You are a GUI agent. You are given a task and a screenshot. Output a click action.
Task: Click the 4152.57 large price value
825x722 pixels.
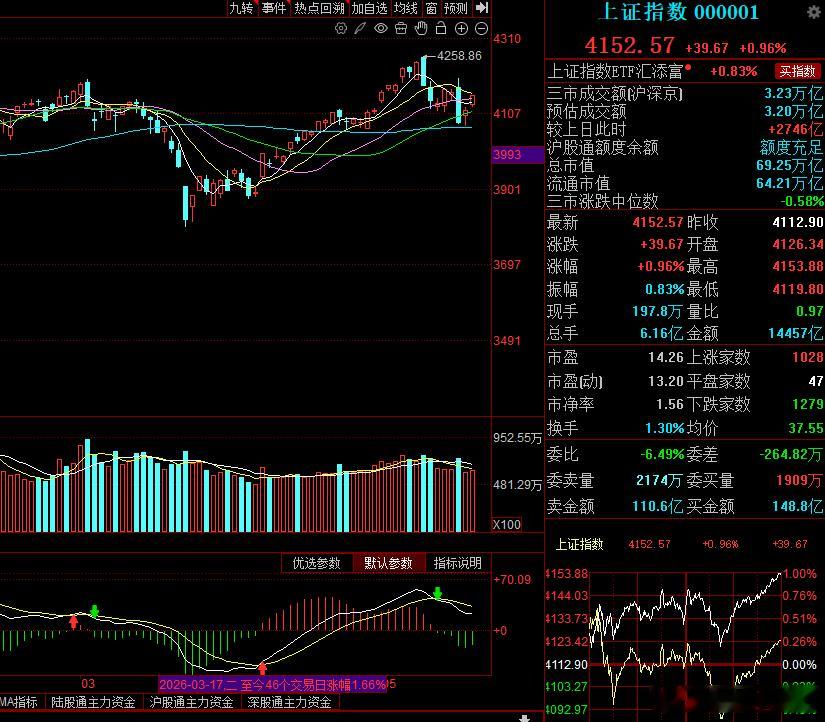pyautogui.click(x=629, y=45)
